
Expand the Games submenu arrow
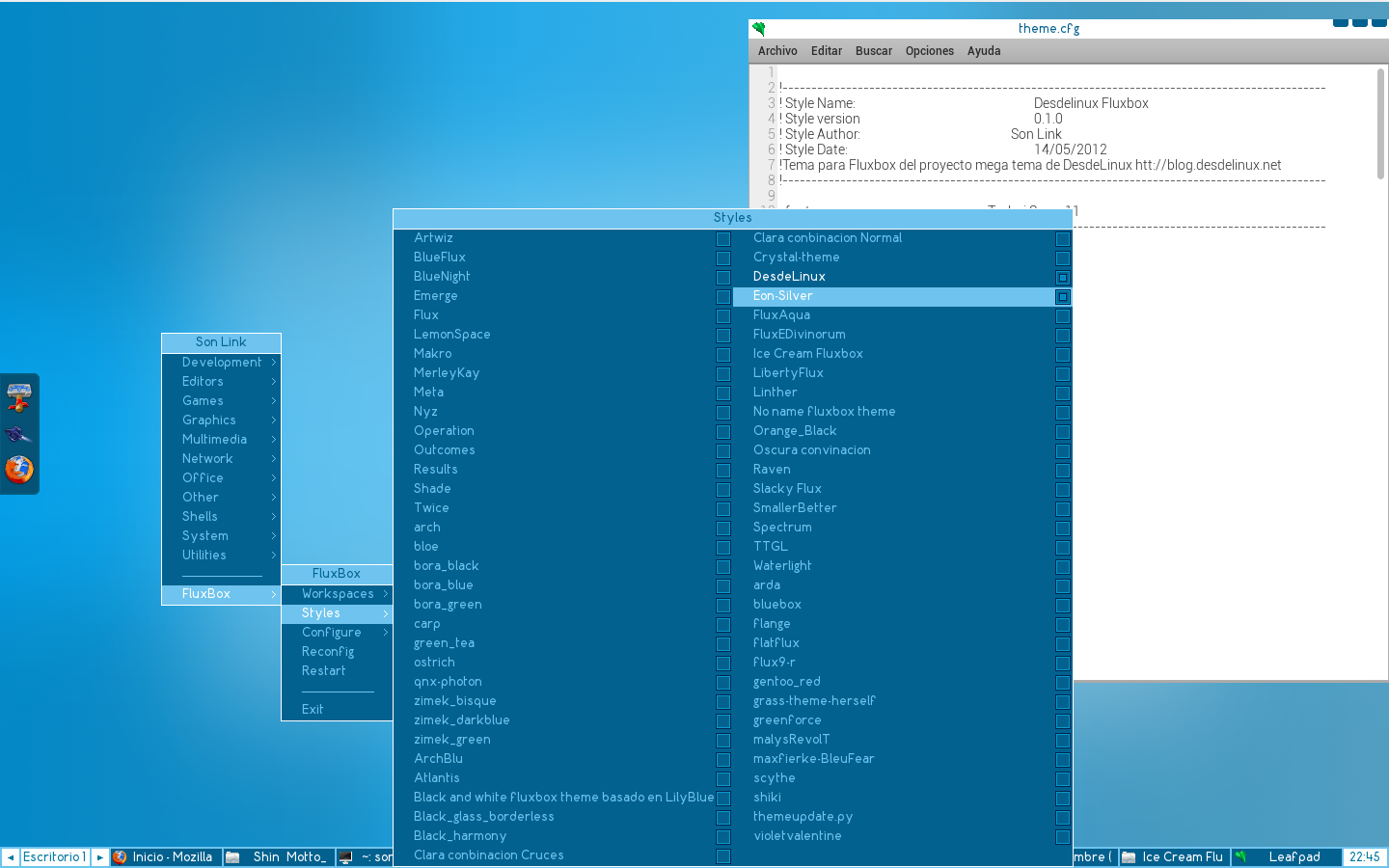[x=274, y=401]
